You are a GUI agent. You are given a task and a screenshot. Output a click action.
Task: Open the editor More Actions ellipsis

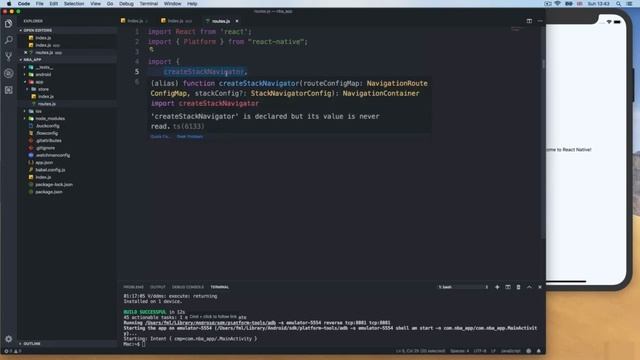(x=540, y=21)
